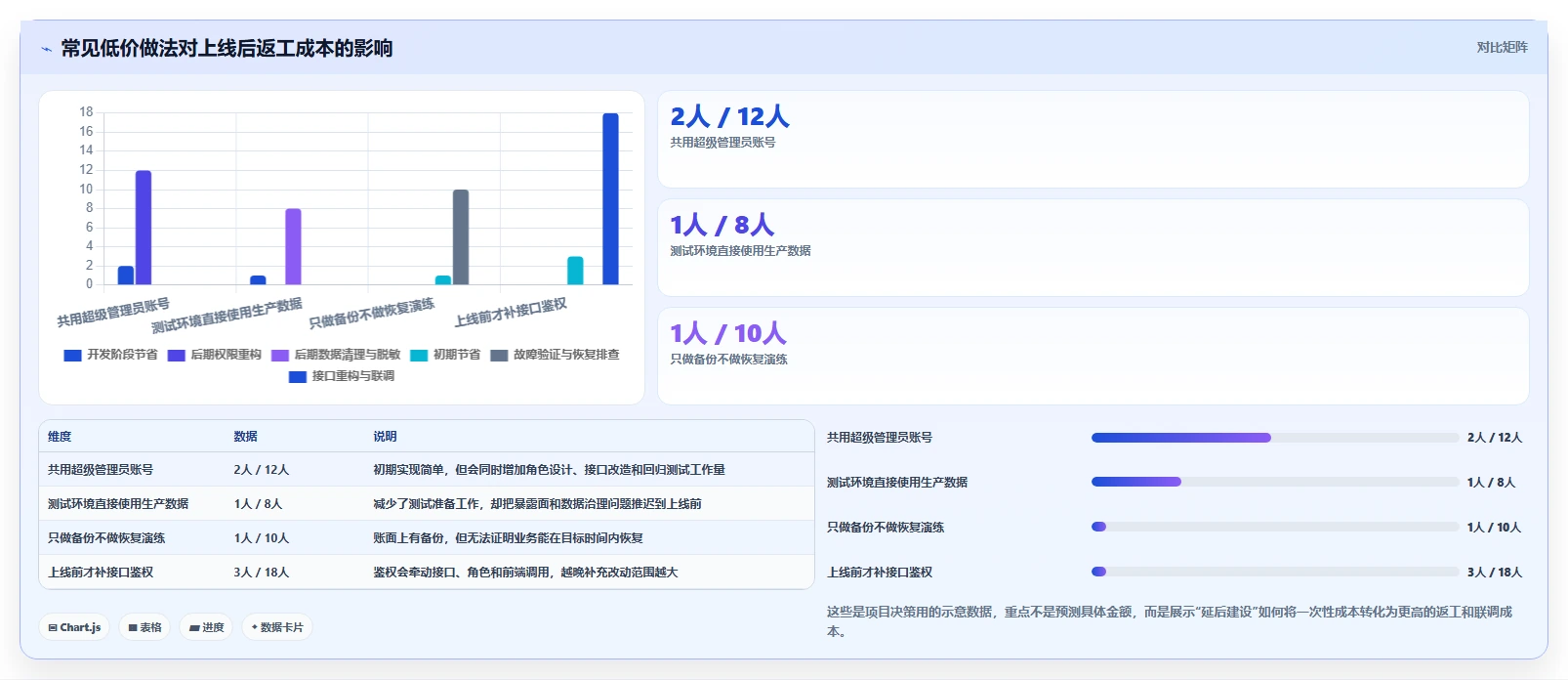Toggle the 开发阶段节省 legend dataset
The width and height of the screenshot is (1568, 680).
pos(110,355)
